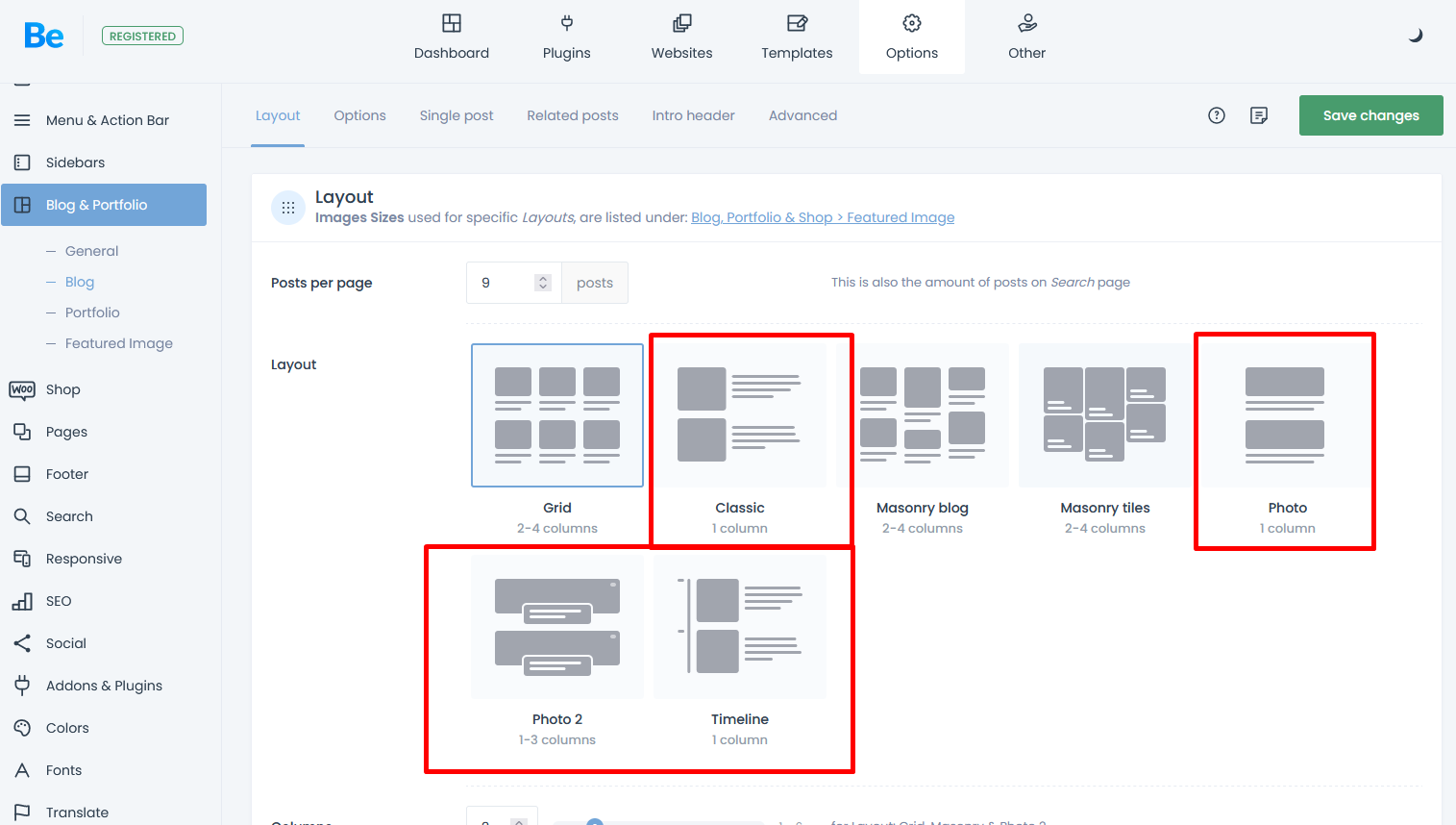Open the Single post tab

[457, 115]
